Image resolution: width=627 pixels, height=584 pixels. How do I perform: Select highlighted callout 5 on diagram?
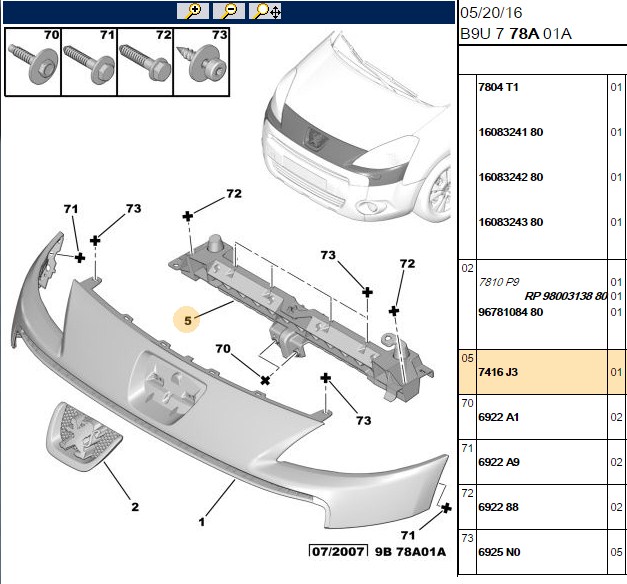[x=188, y=320]
